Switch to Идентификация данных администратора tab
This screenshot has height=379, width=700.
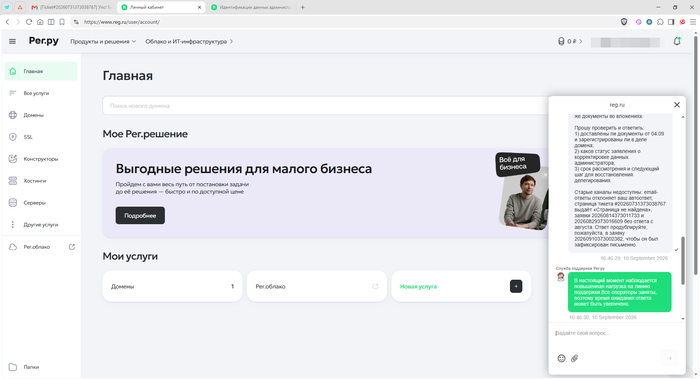coord(250,7)
